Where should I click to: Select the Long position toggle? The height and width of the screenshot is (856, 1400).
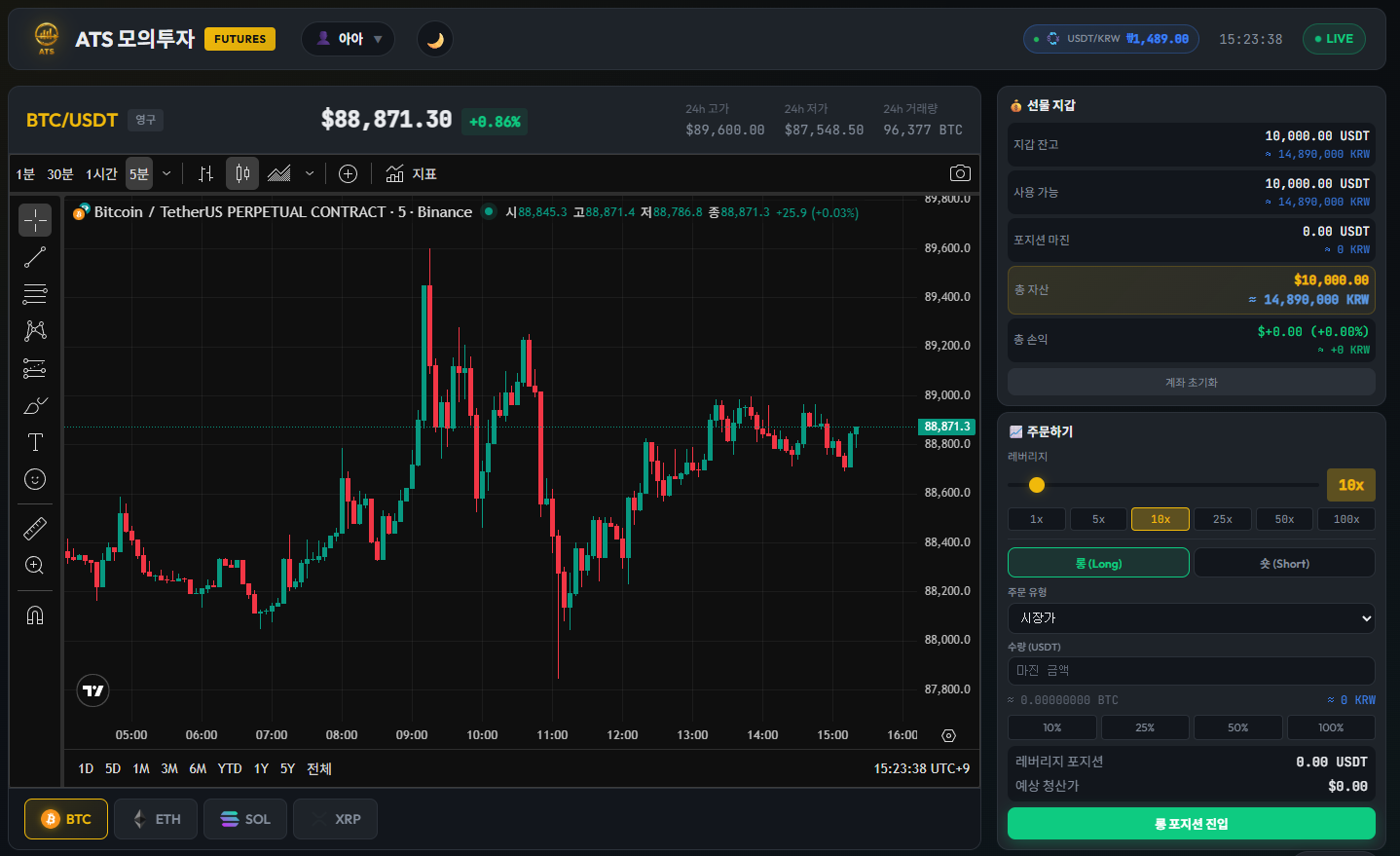coord(1098,563)
